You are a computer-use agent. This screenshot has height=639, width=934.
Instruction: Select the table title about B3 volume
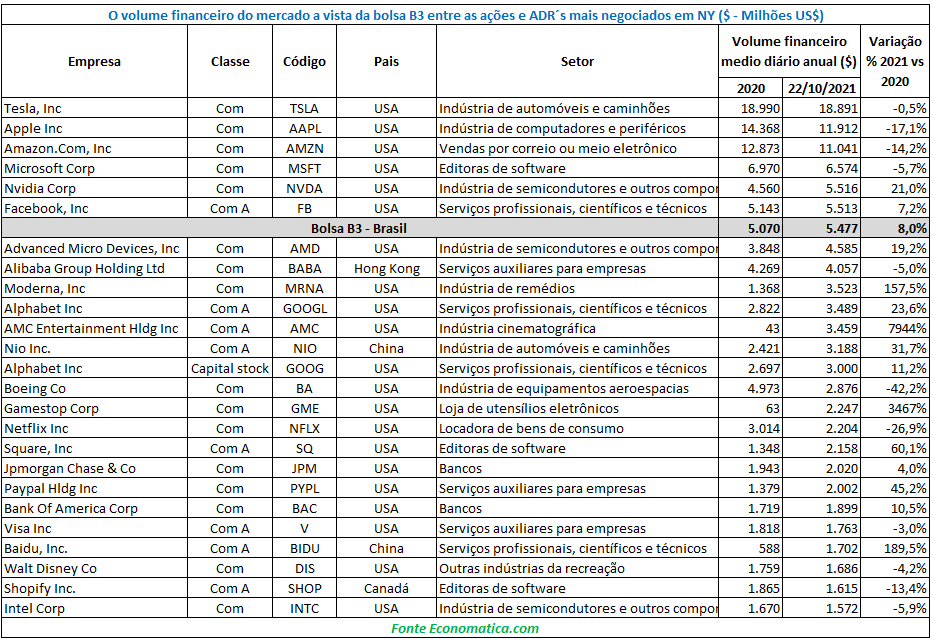click(x=466, y=15)
